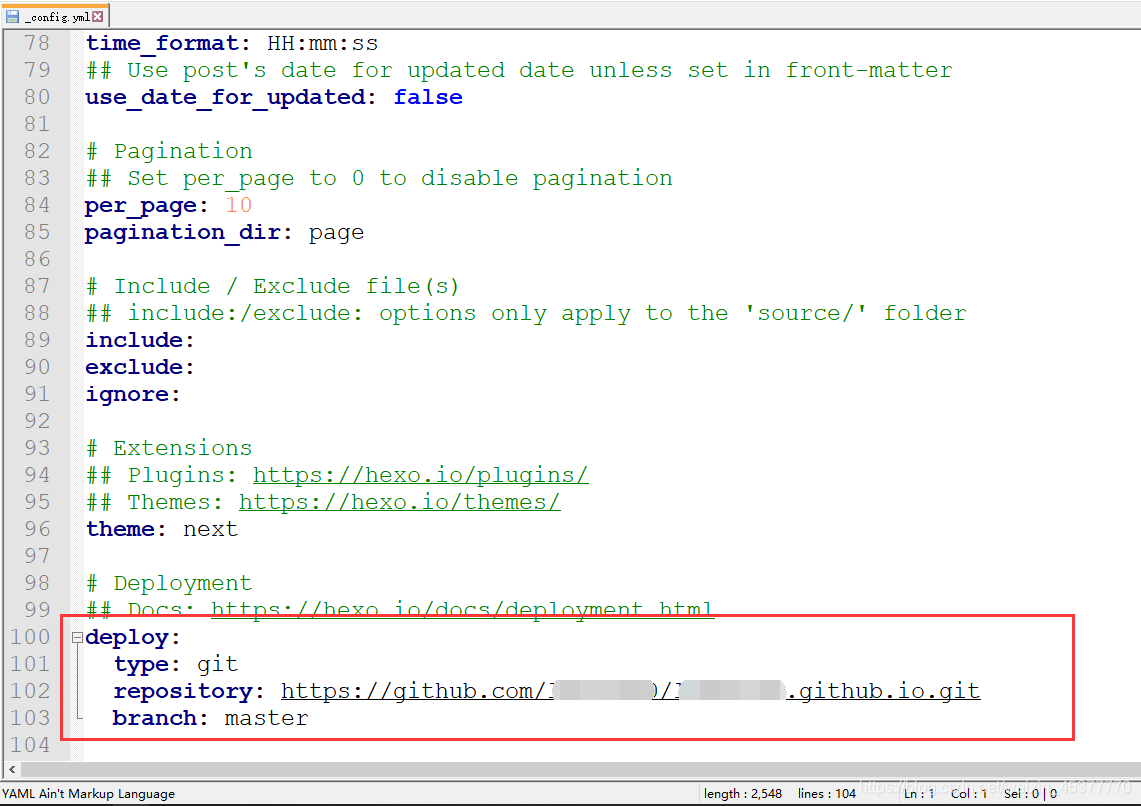1141x806 pixels.
Task: Click the 'branch' key
Action: tap(154, 719)
